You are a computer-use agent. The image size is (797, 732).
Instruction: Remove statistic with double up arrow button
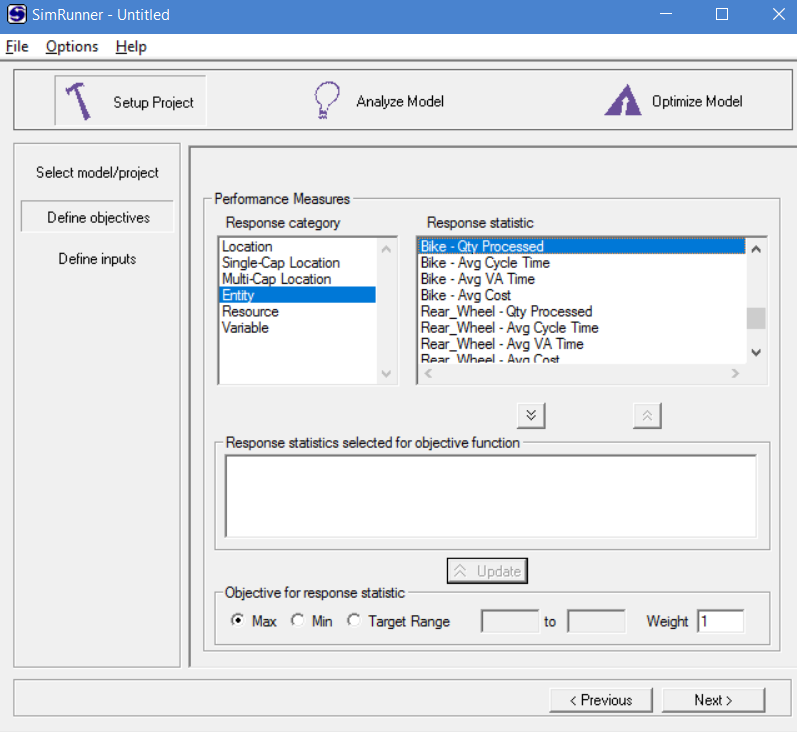pyautogui.click(x=647, y=416)
